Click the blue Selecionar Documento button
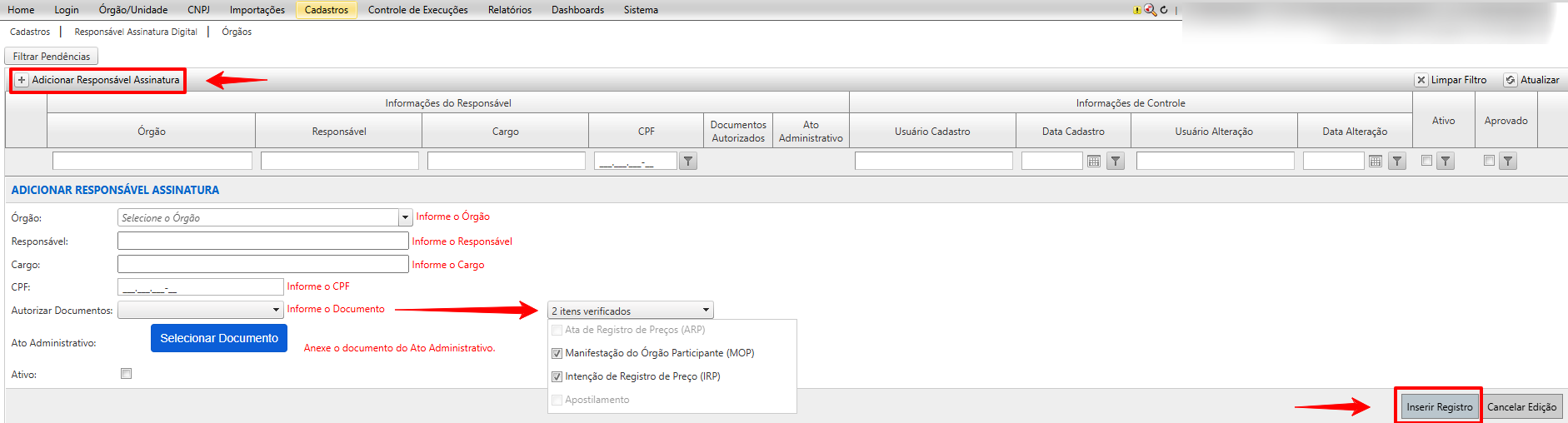The width and height of the screenshot is (1568, 423). (219, 338)
